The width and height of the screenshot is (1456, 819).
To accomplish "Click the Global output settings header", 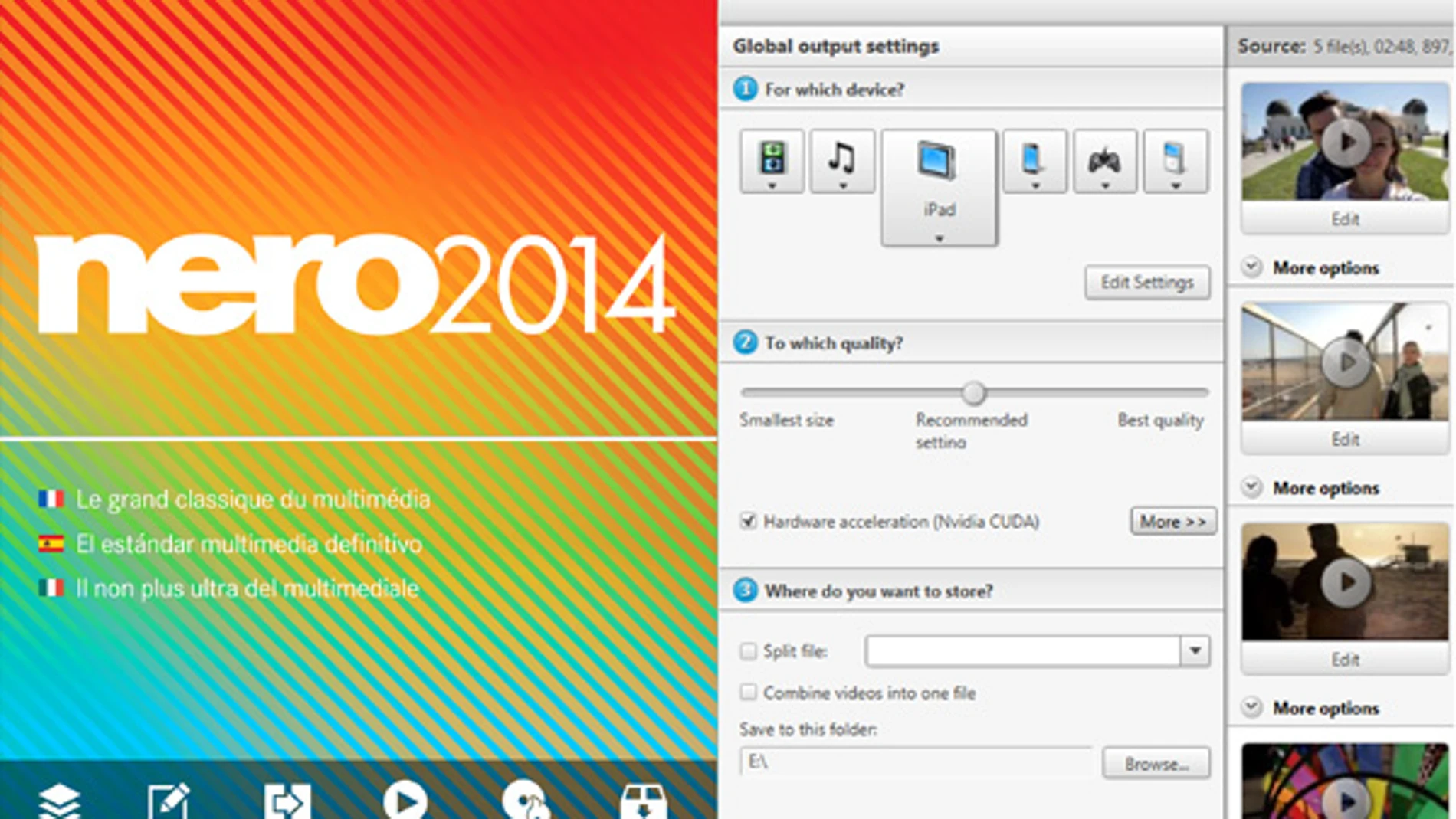I will [x=835, y=47].
